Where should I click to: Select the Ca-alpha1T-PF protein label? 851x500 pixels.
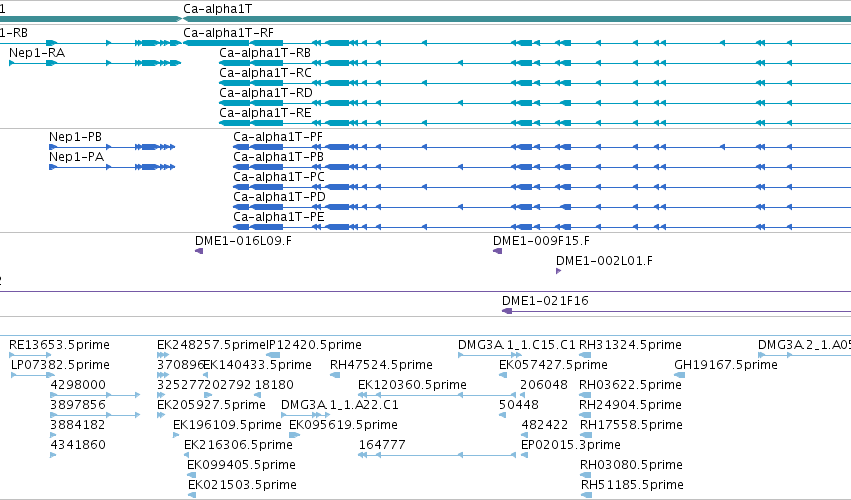(278, 137)
